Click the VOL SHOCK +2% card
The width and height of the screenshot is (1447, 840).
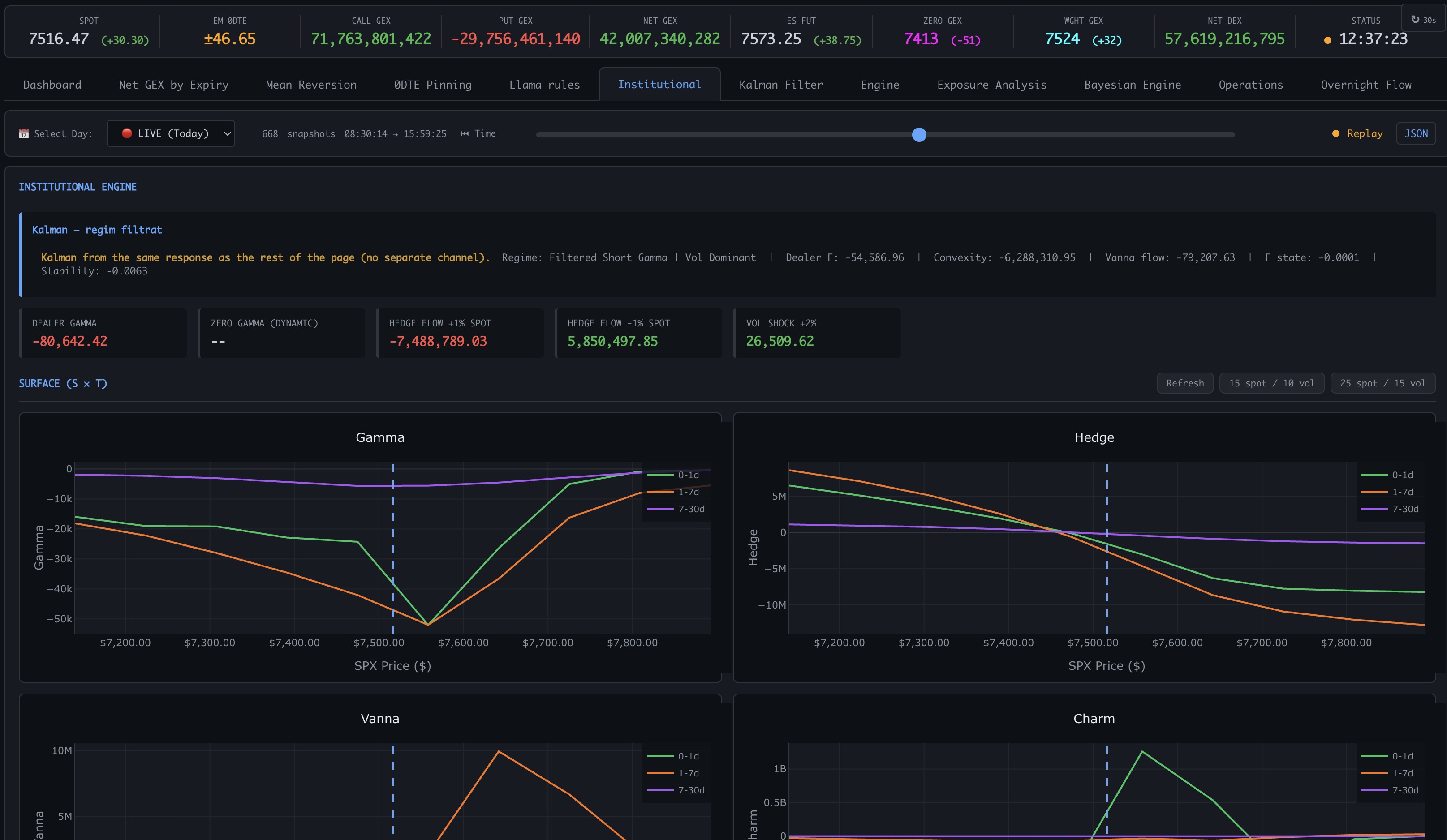coord(817,333)
